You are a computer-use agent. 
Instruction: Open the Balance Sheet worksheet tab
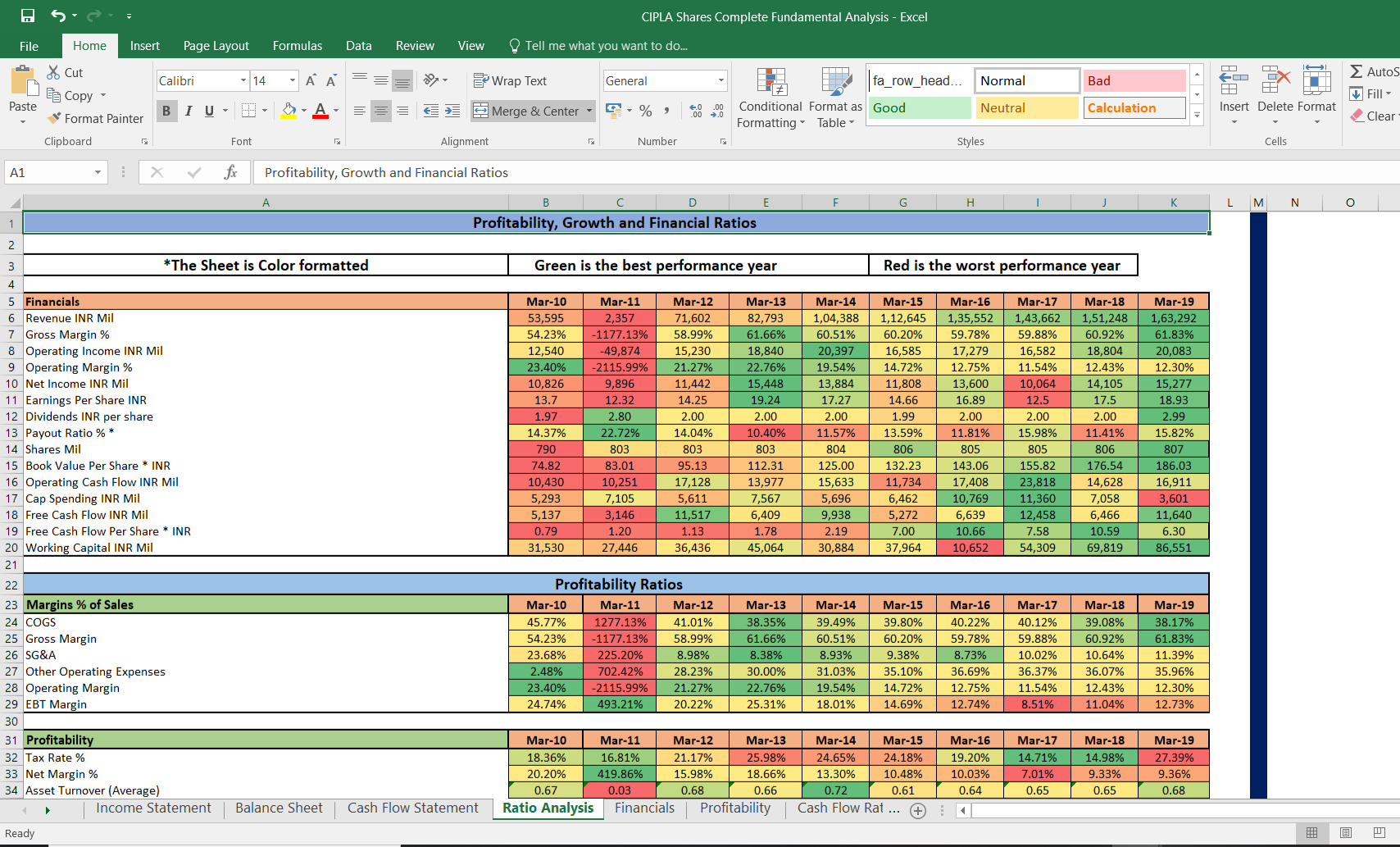278,808
